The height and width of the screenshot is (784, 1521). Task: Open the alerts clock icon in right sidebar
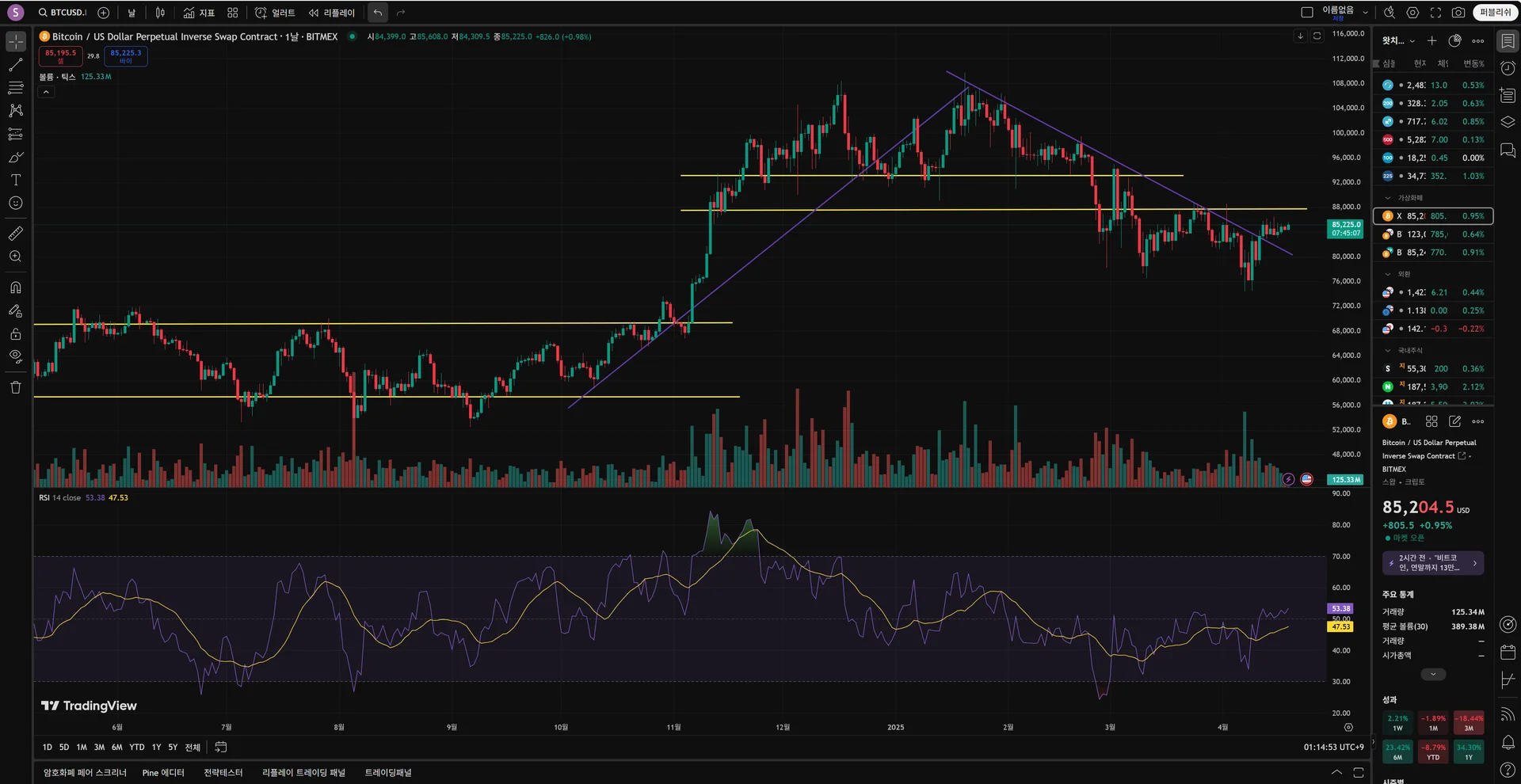(1508, 68)
